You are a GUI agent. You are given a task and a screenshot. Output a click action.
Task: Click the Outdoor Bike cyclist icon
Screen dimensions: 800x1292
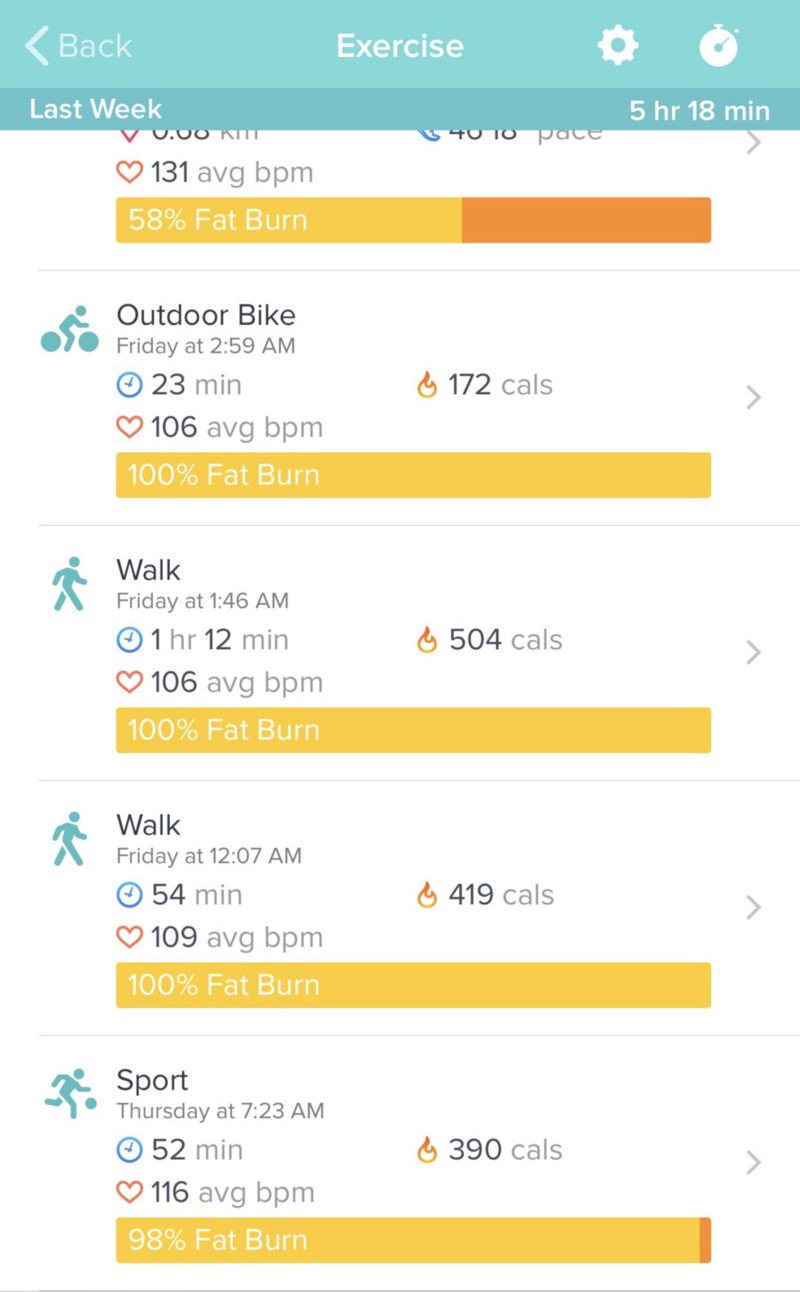69,330
